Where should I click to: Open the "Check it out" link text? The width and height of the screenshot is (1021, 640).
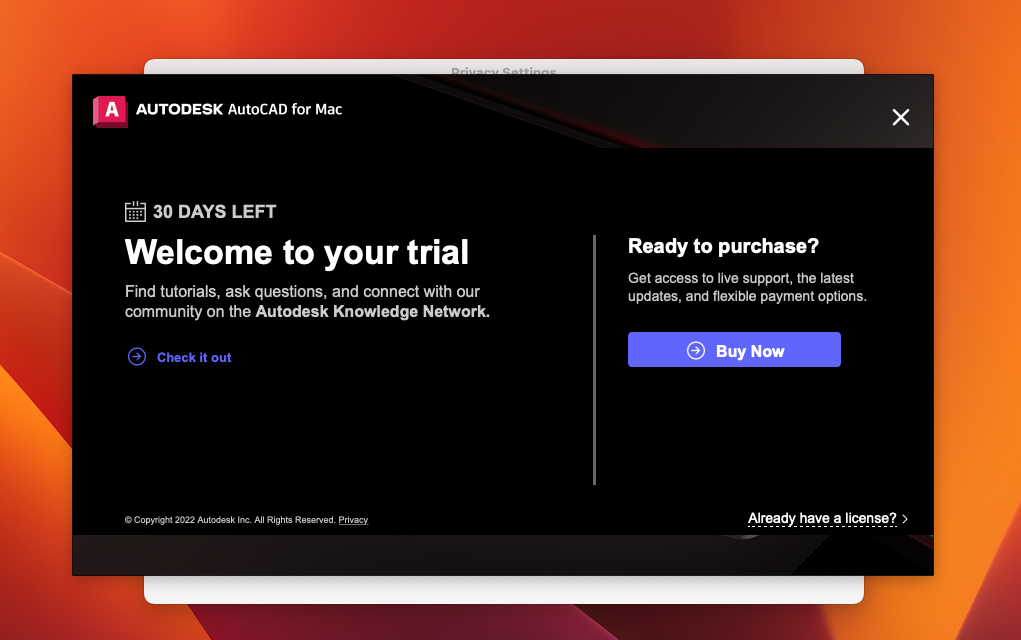194,357
